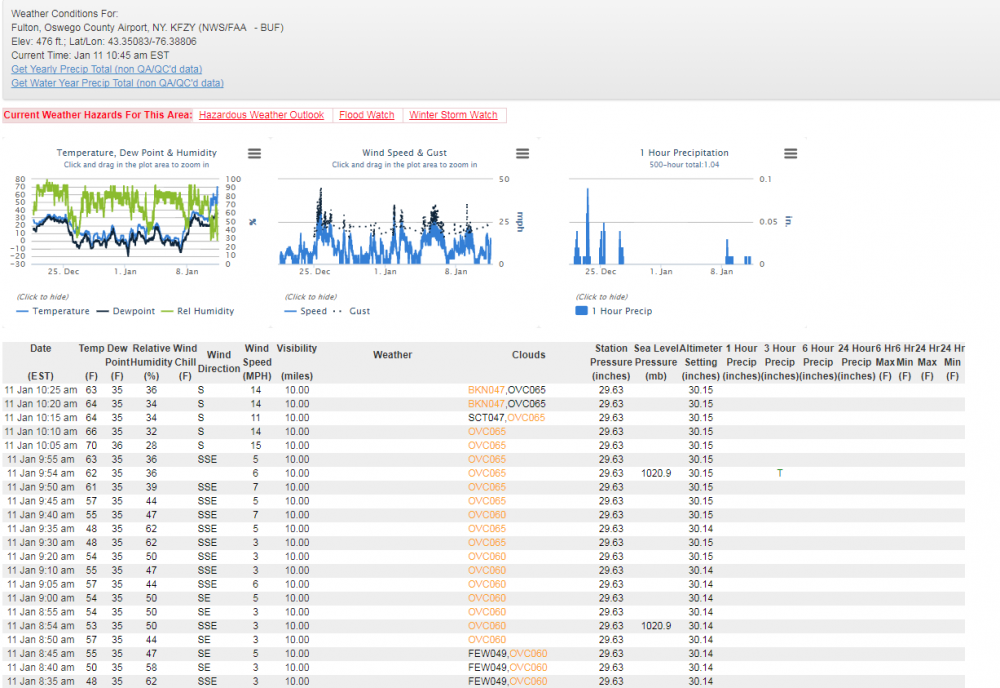The width and height of the screenshot is (1000, 688).
Task: Click the 11 Jan 9:00 am date cell
Action: click(41, 598)
